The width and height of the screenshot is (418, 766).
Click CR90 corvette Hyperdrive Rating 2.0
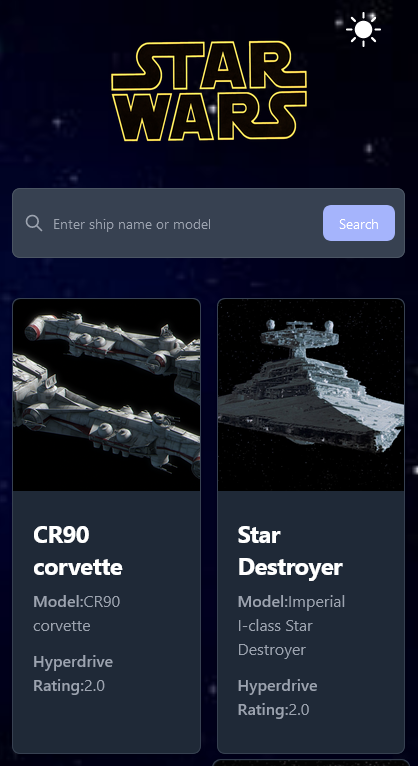73,674
